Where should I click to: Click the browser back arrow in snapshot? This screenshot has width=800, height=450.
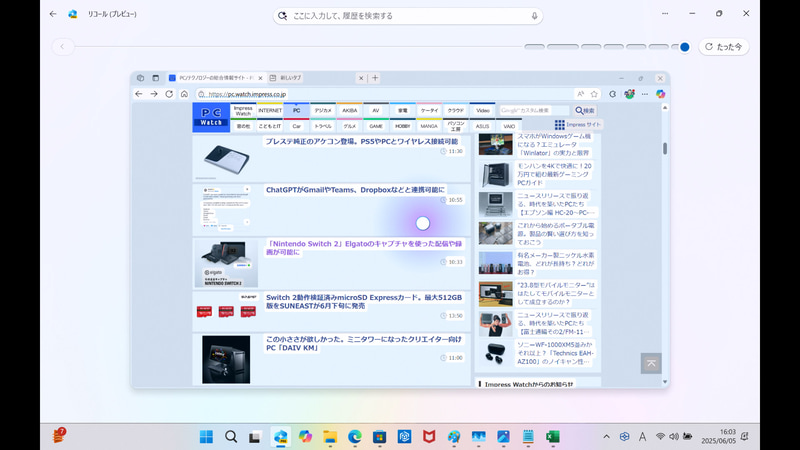click(x=139, y=94)
